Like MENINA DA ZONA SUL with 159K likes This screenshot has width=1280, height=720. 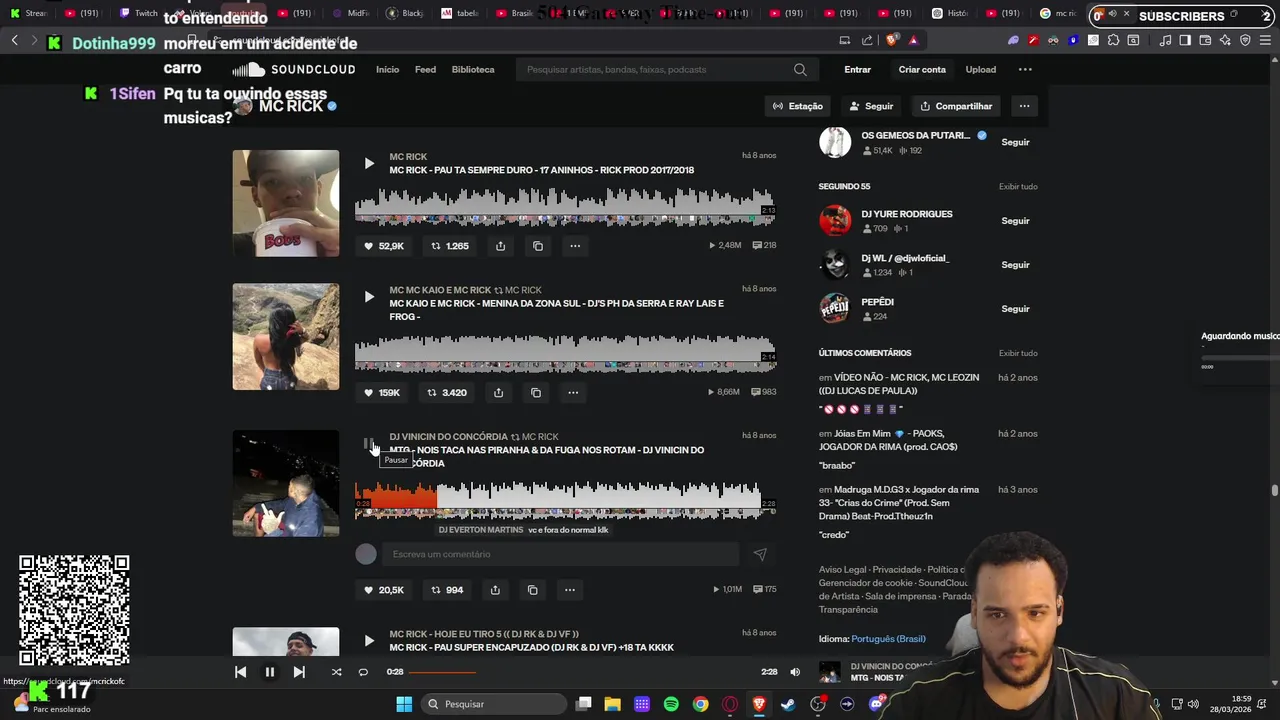pyautogui.click(x=382, y=392)
